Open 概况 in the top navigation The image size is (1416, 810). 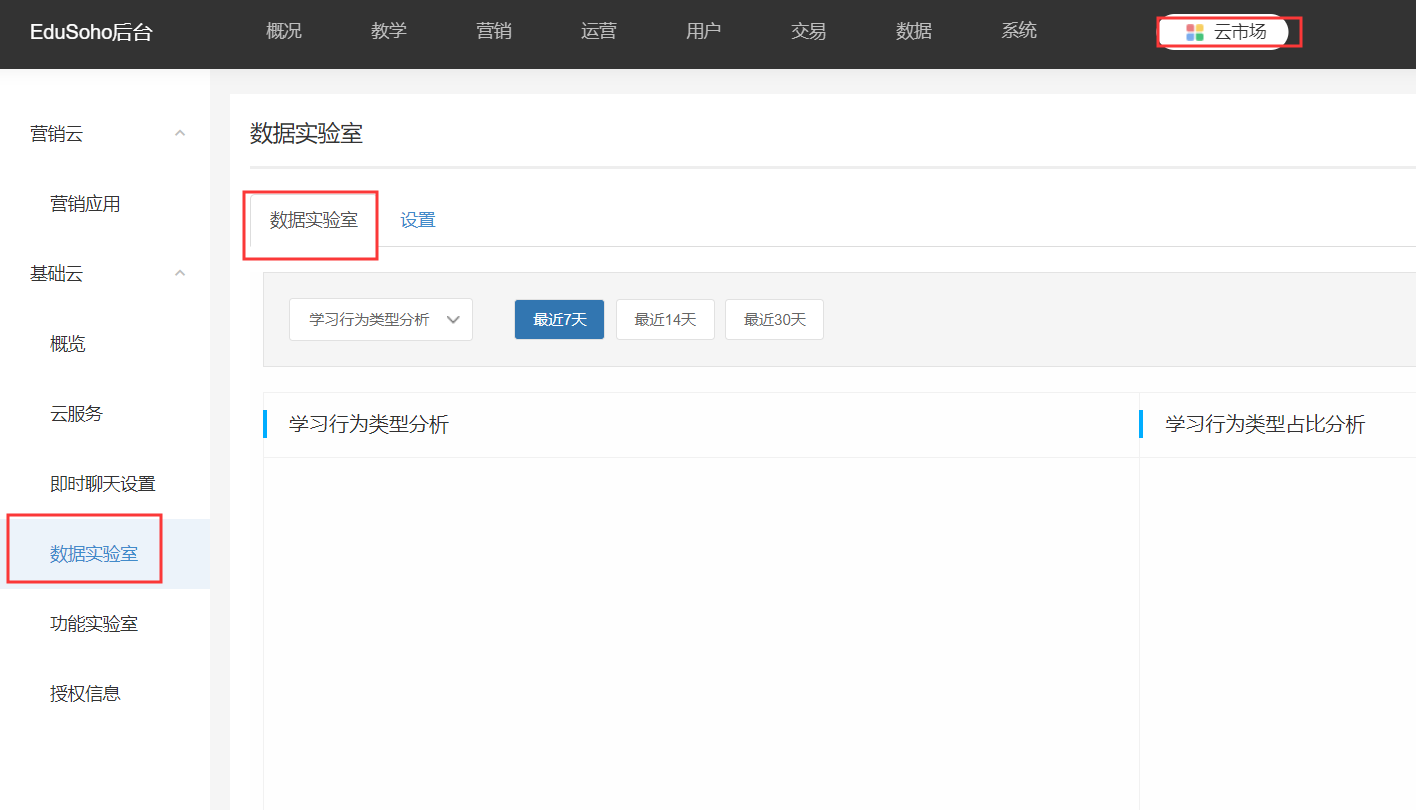(284, 31)
